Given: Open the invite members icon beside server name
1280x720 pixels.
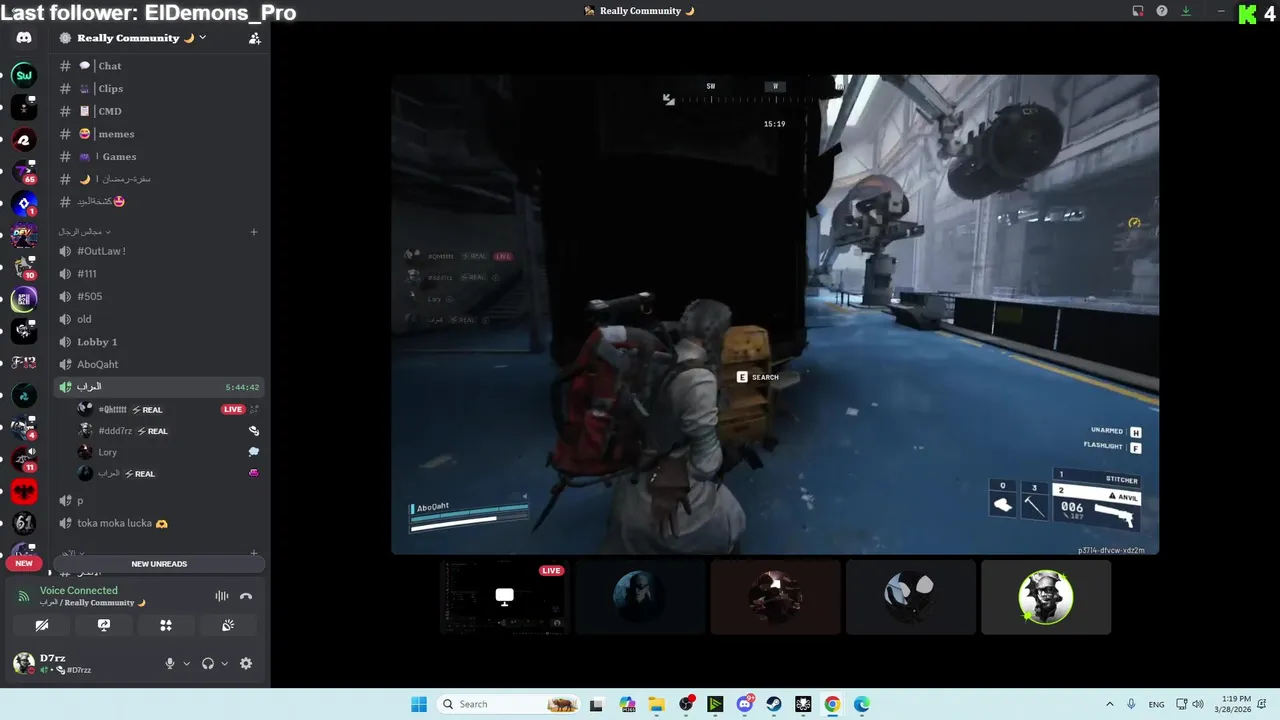Looking at the screenshot, I should (x=254, y=38).
